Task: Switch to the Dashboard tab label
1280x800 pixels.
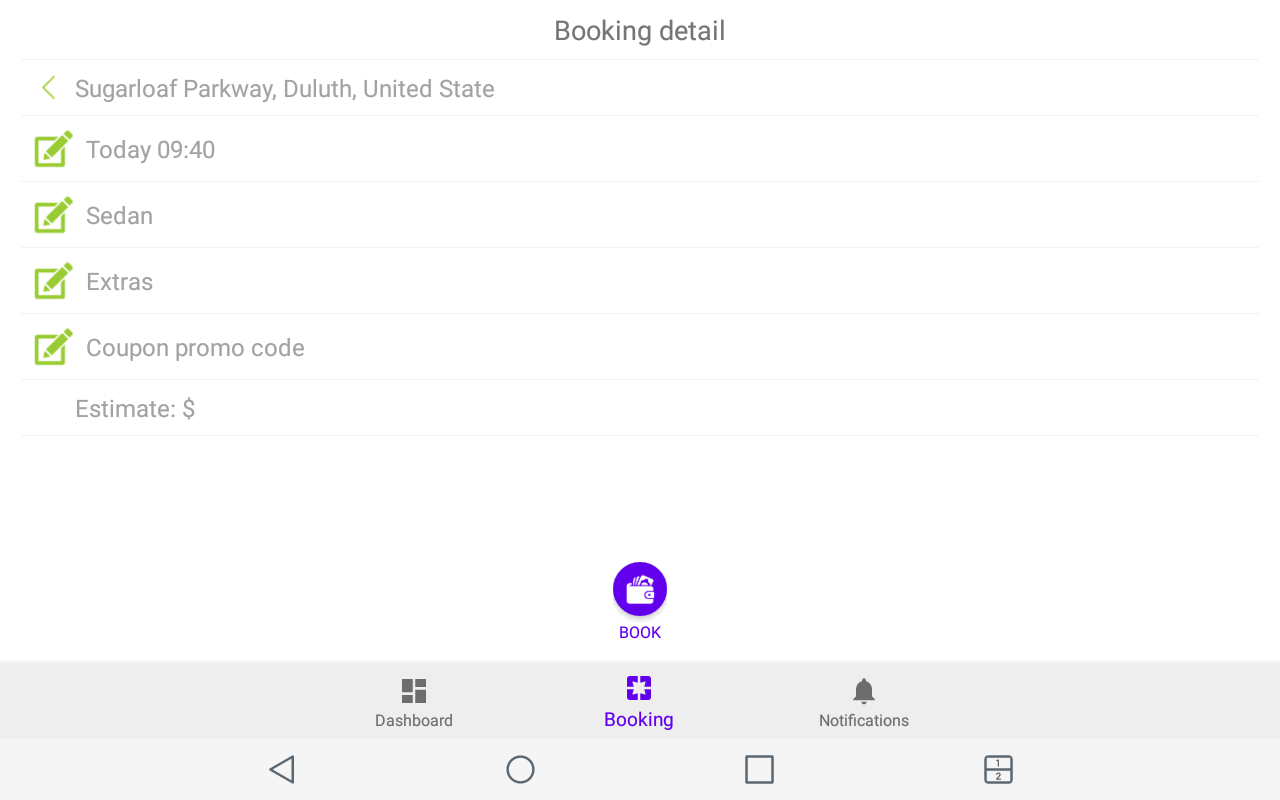Action: point(414,720)
